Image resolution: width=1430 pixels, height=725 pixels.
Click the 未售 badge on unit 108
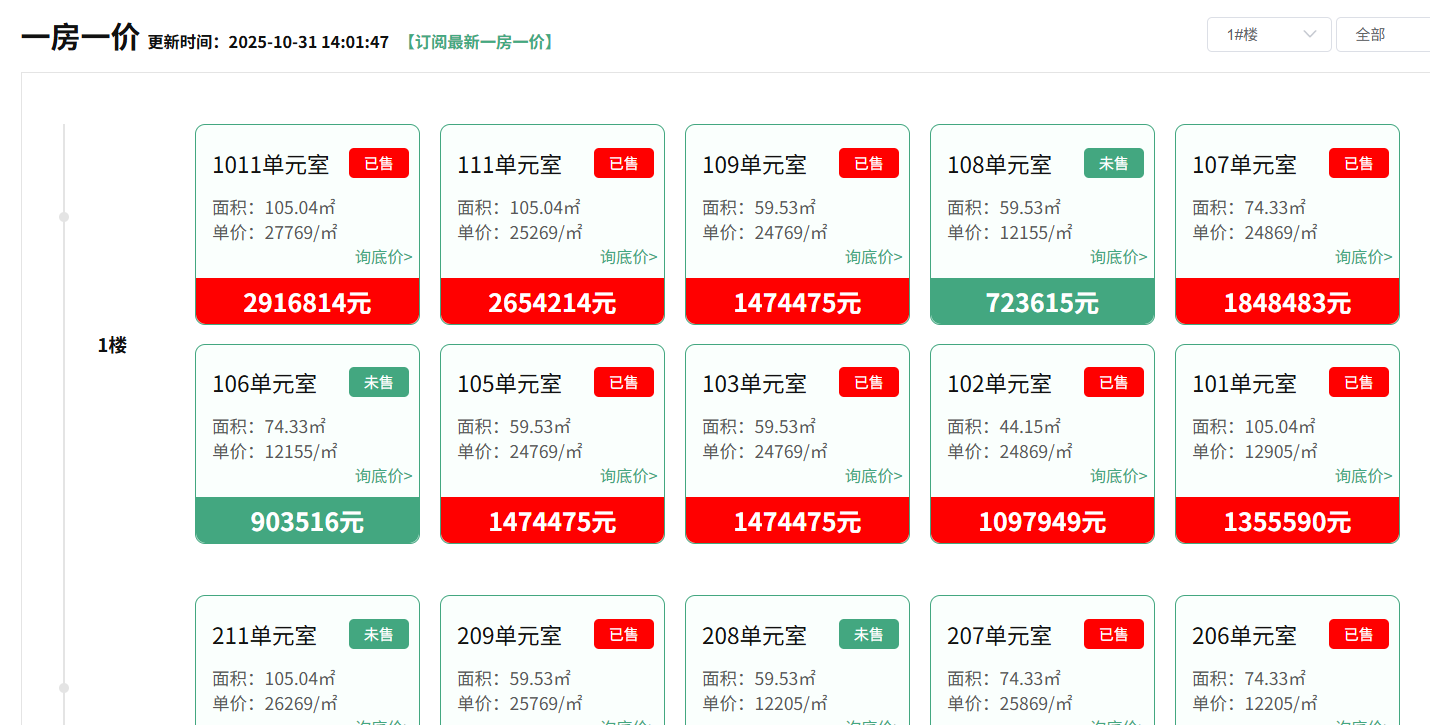coord(1113,163)
